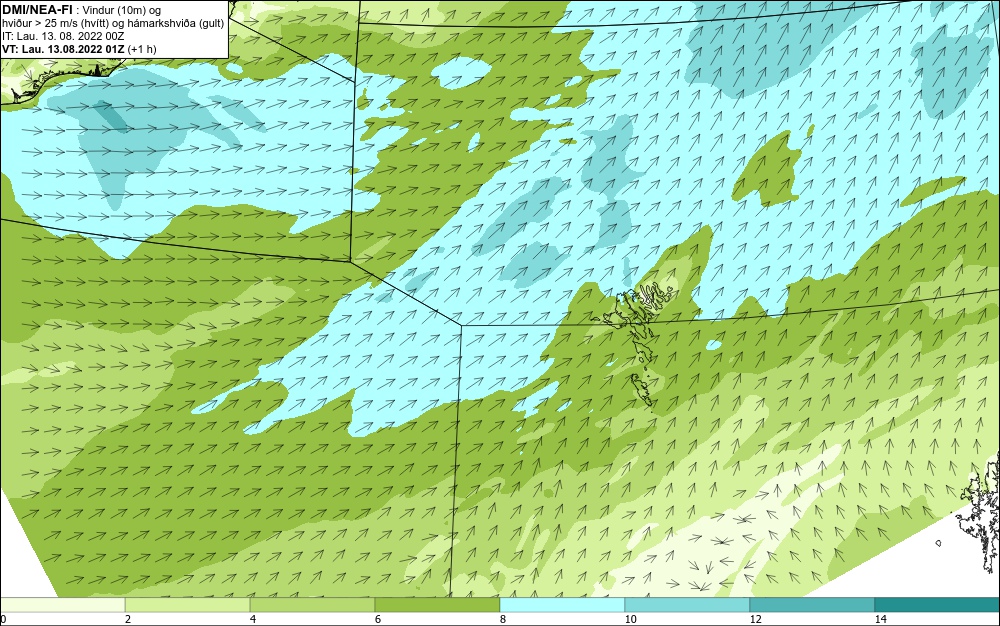Click the 2–4 m/s light green swatch
Viewport: 1000px width, 626px height.
(x=188, y=605)
